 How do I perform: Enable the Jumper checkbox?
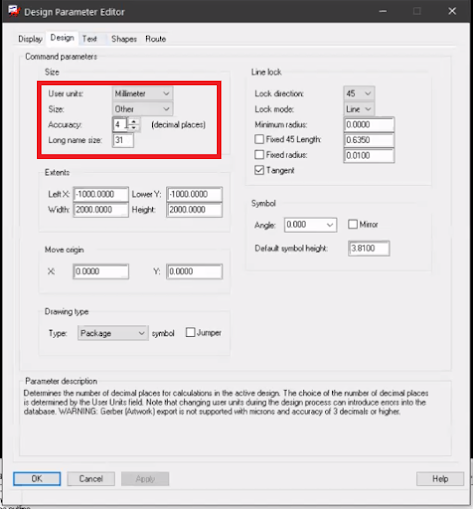pos(190,333)
